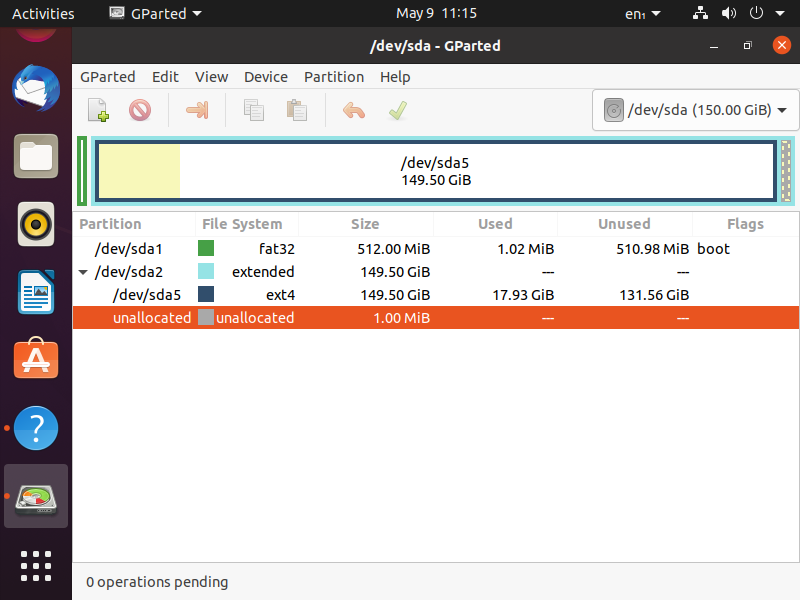Image resolution: width=800 pixels, height=600 pixels.
Task: Click the 1.00 MiB size cell
Action: coord(402,318)
